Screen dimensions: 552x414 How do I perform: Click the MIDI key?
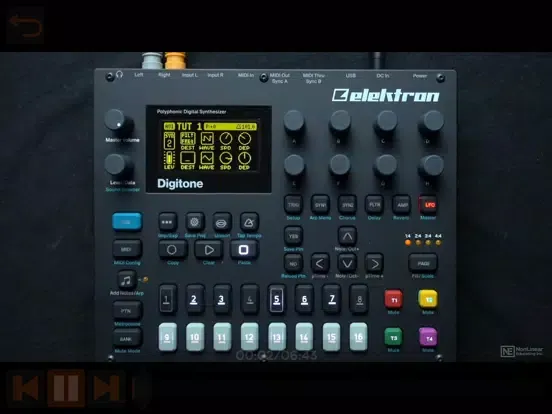[127, 249]
